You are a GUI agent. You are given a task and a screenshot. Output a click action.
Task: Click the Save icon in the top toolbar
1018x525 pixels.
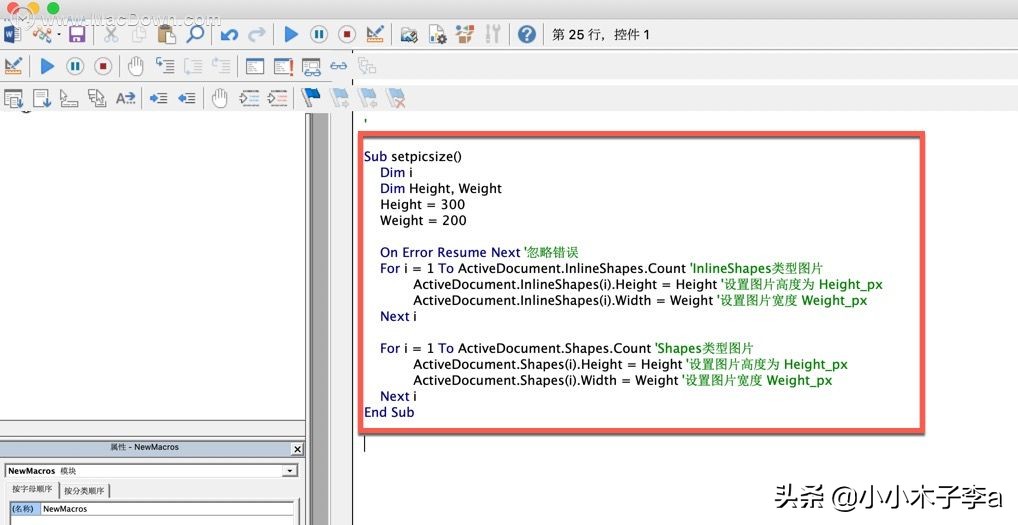[77, 35]
